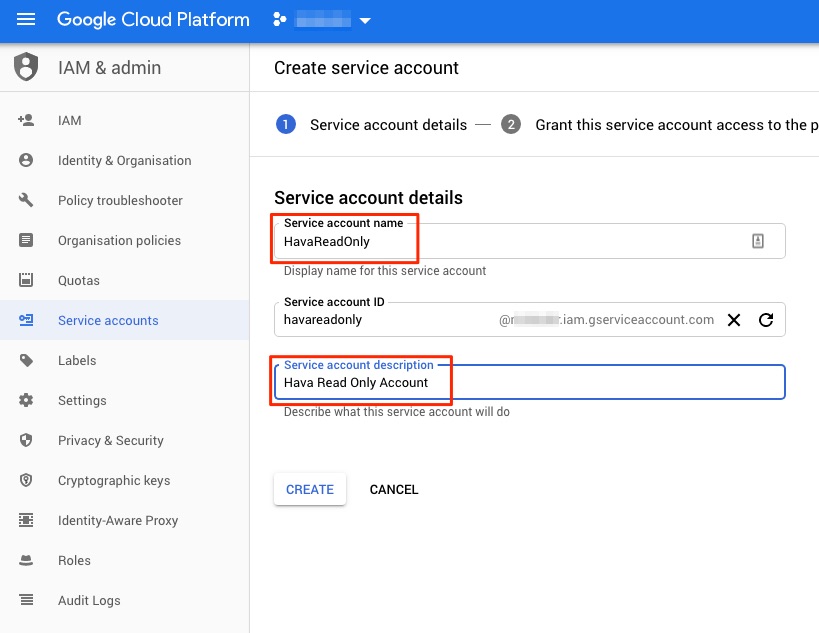Click the Labels tag icon
Screen dimensions: 819x633
point(26,360)
